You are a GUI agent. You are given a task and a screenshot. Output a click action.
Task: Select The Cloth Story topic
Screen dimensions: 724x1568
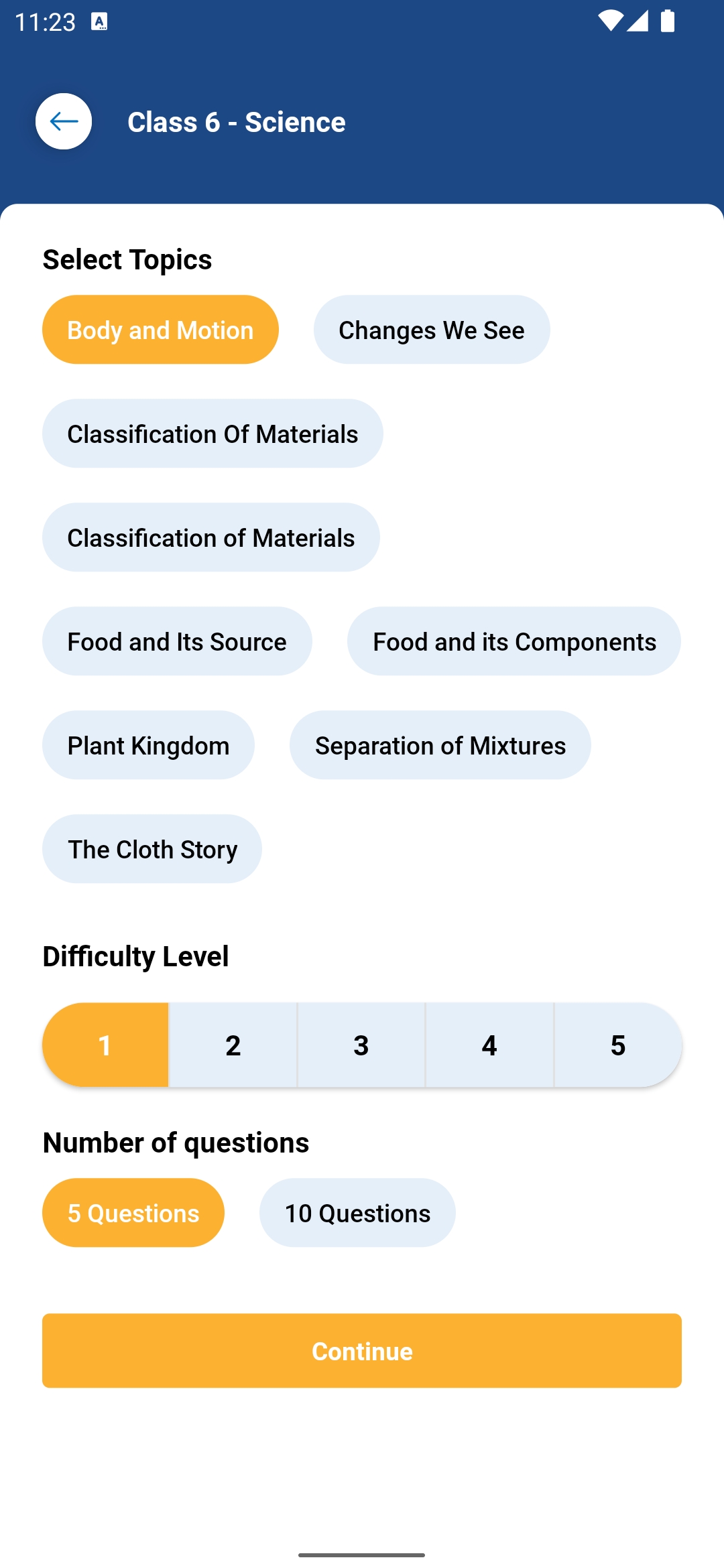(152, 849)
